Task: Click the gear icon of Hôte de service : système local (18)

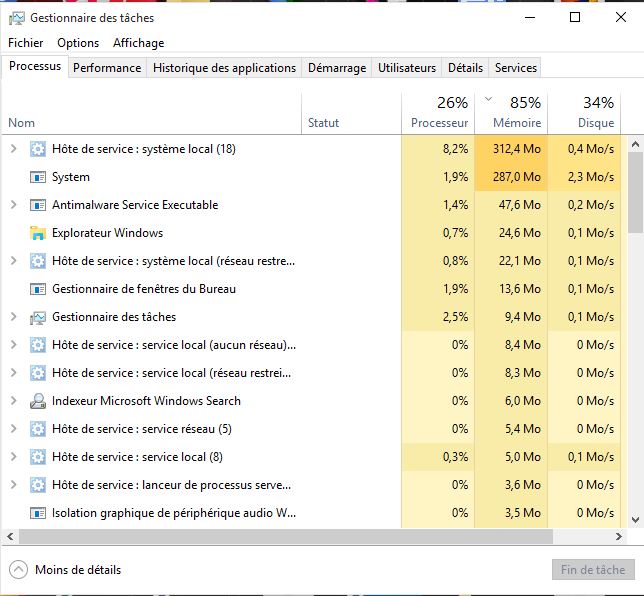Action: (x=38, y=149)
